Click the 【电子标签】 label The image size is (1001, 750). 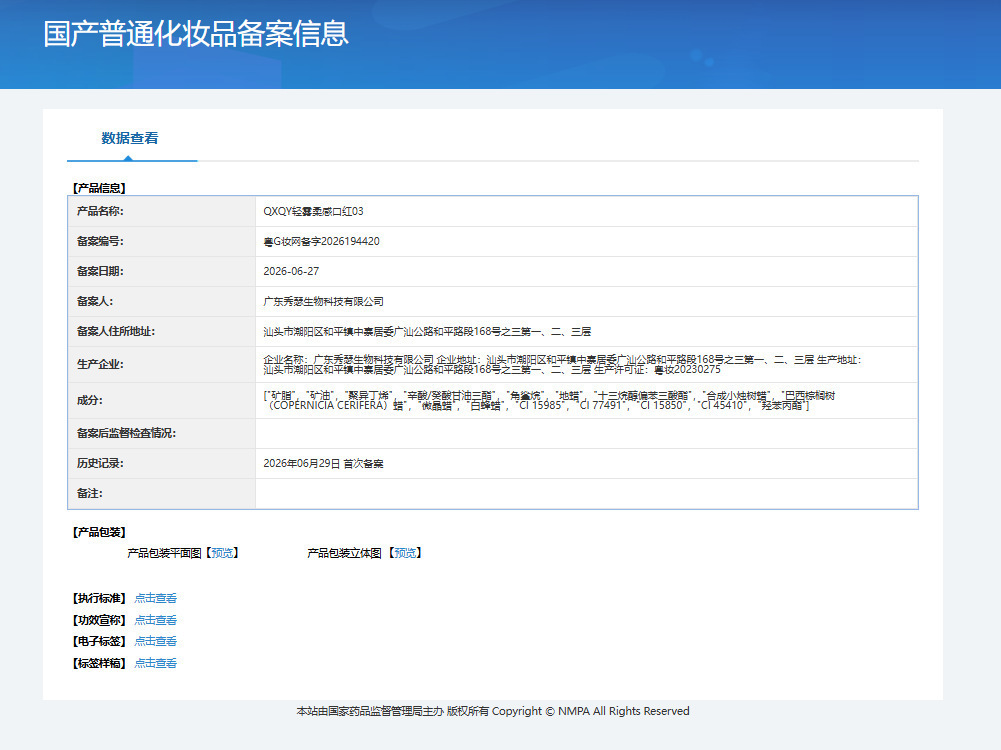pos(99,641)
